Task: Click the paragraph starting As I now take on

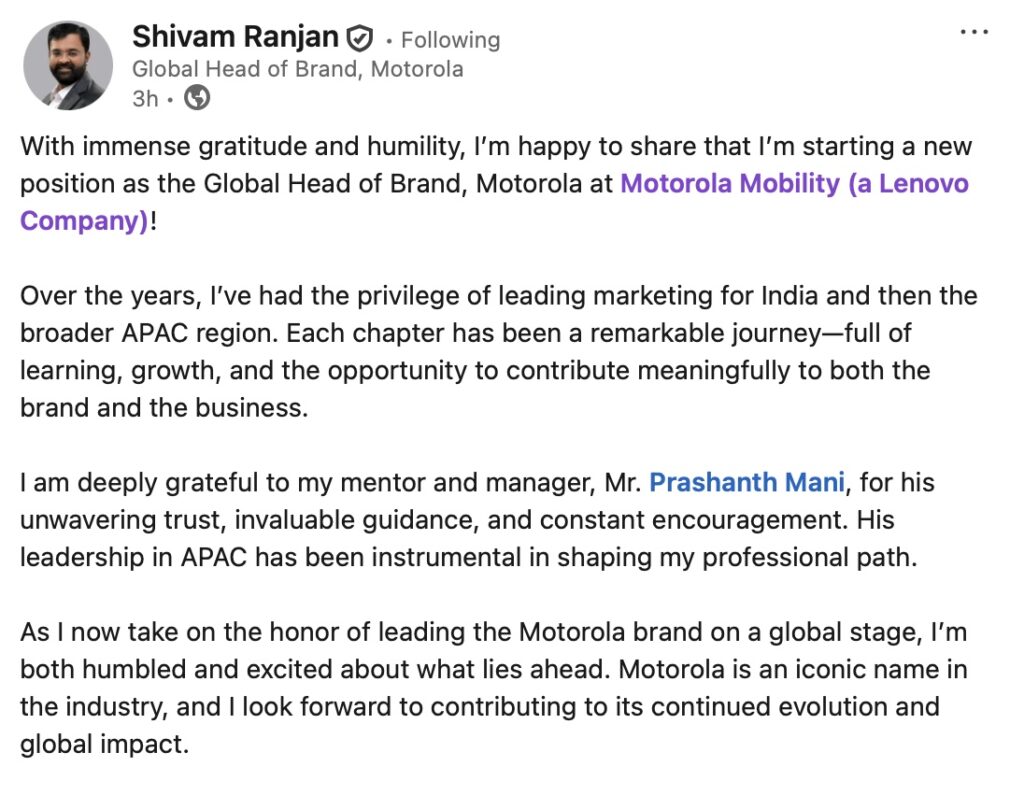Action: 494,689
